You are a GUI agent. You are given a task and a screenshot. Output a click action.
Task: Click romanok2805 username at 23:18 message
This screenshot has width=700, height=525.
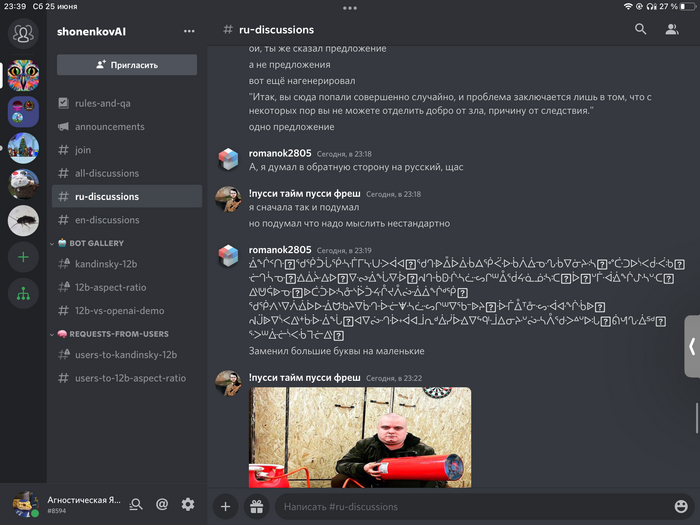(x=280, y=153)
